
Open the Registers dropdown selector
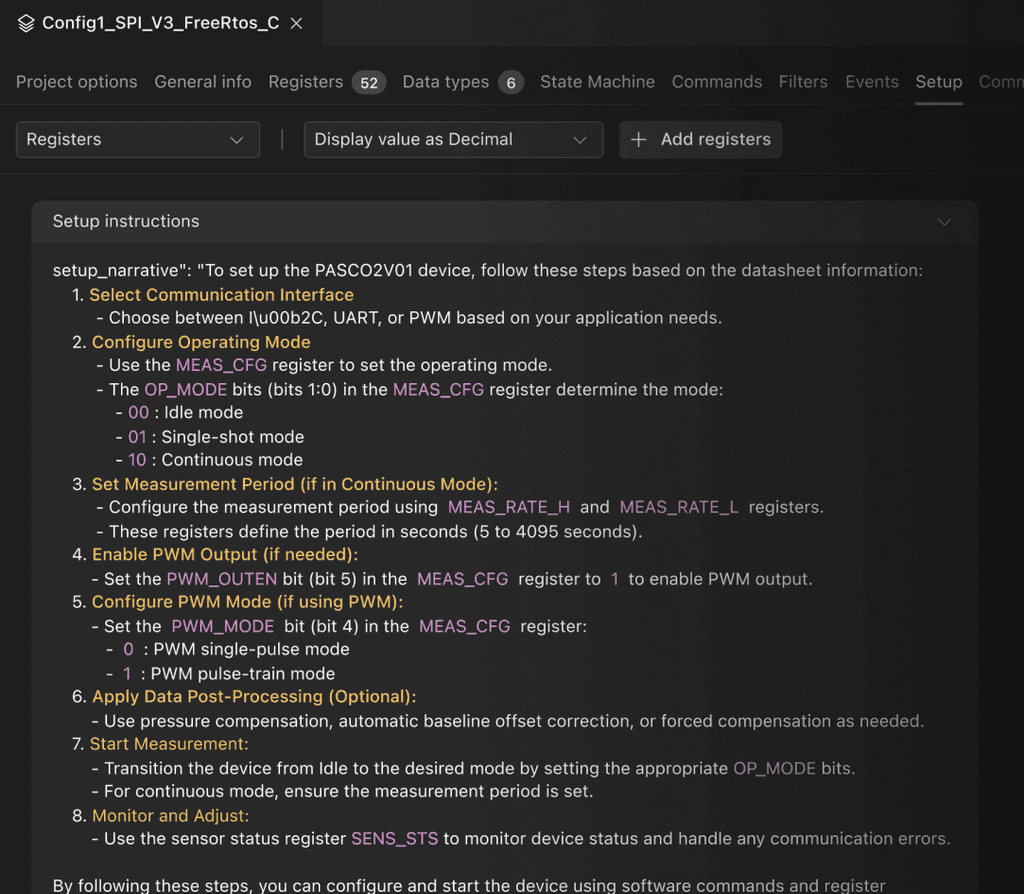click(138, 140)
